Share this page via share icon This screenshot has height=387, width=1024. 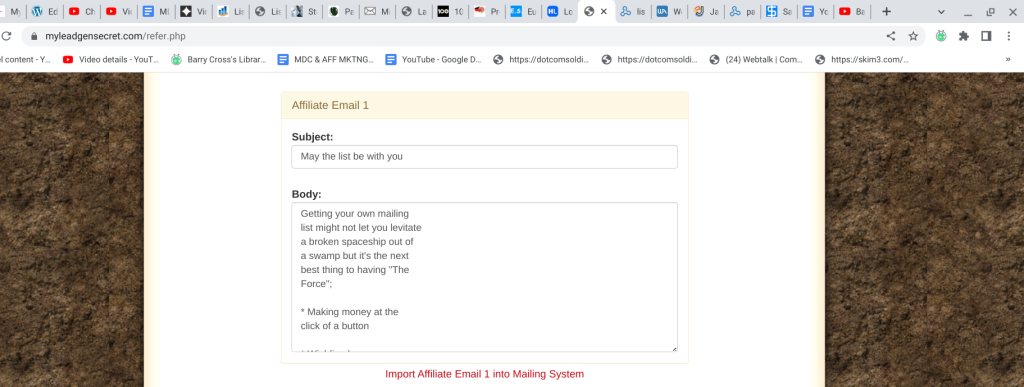coord(891,36)
